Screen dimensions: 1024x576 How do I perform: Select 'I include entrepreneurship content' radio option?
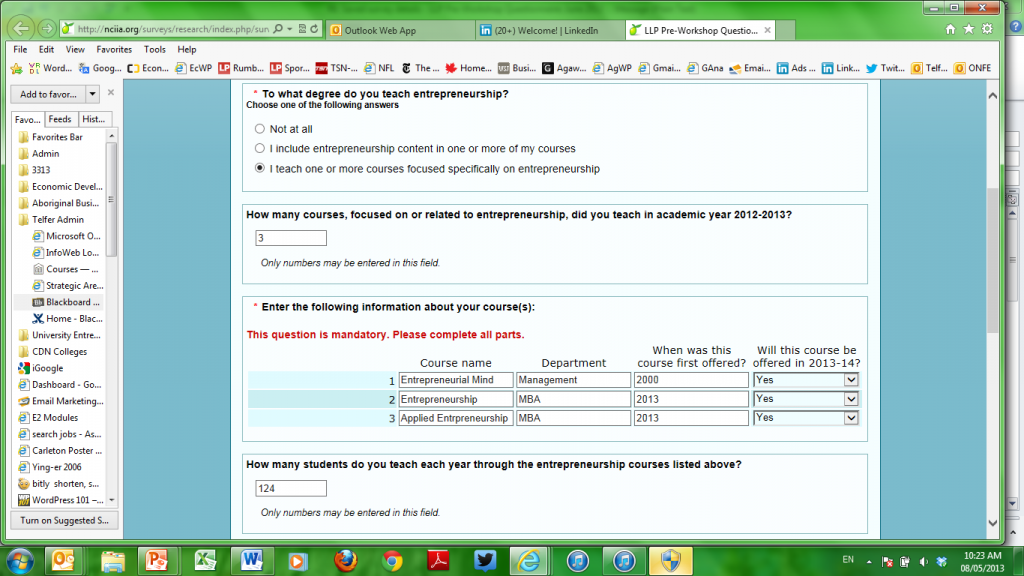(x=260, y=148)
